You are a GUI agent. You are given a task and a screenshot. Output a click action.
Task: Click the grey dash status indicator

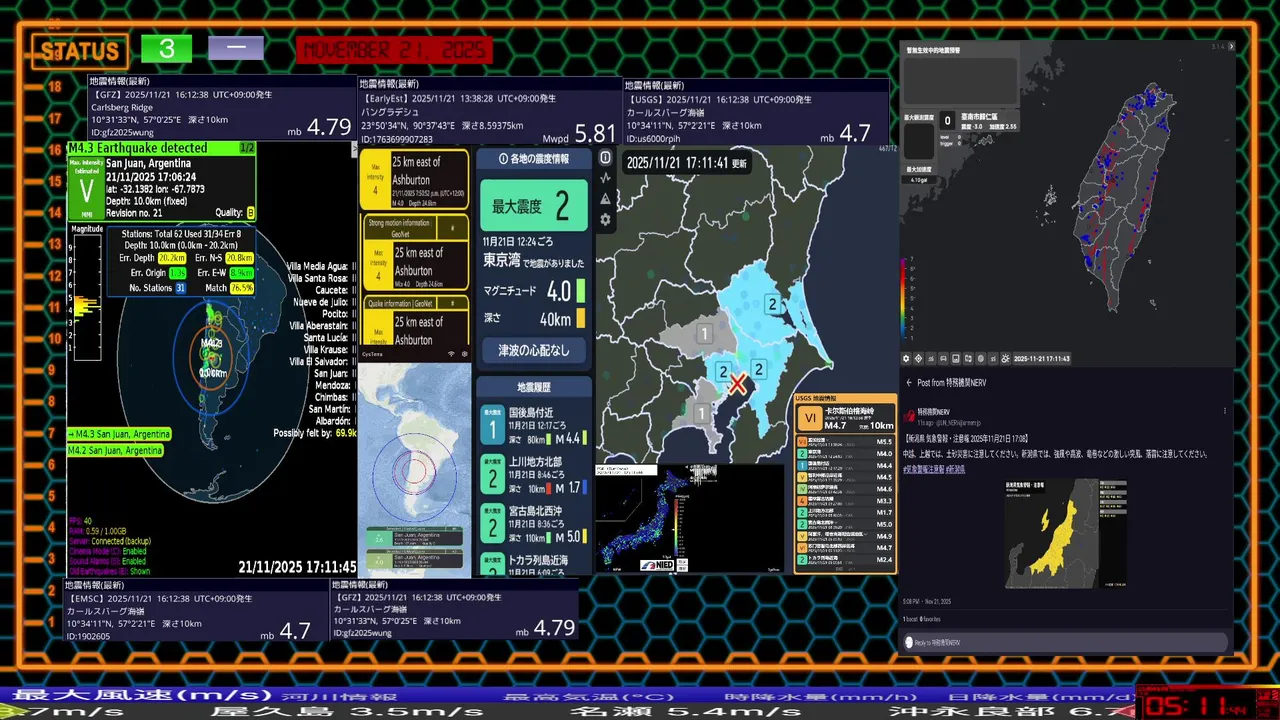tap(236, 48)
